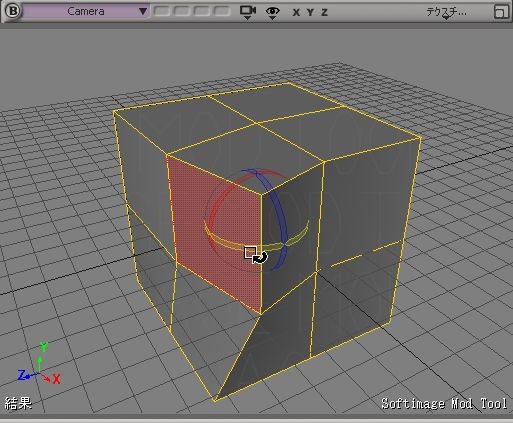
Task: Toggle the X axis button
Action: pos(296,13)
